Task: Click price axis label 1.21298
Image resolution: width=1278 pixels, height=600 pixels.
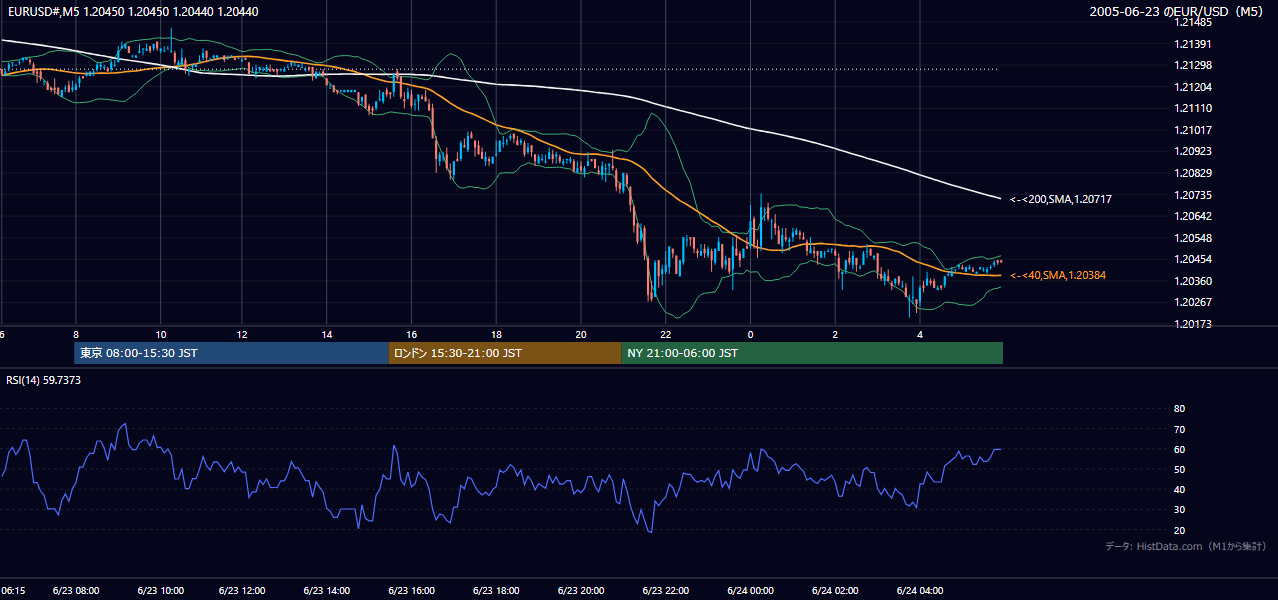Action: tap(1192, 65)
